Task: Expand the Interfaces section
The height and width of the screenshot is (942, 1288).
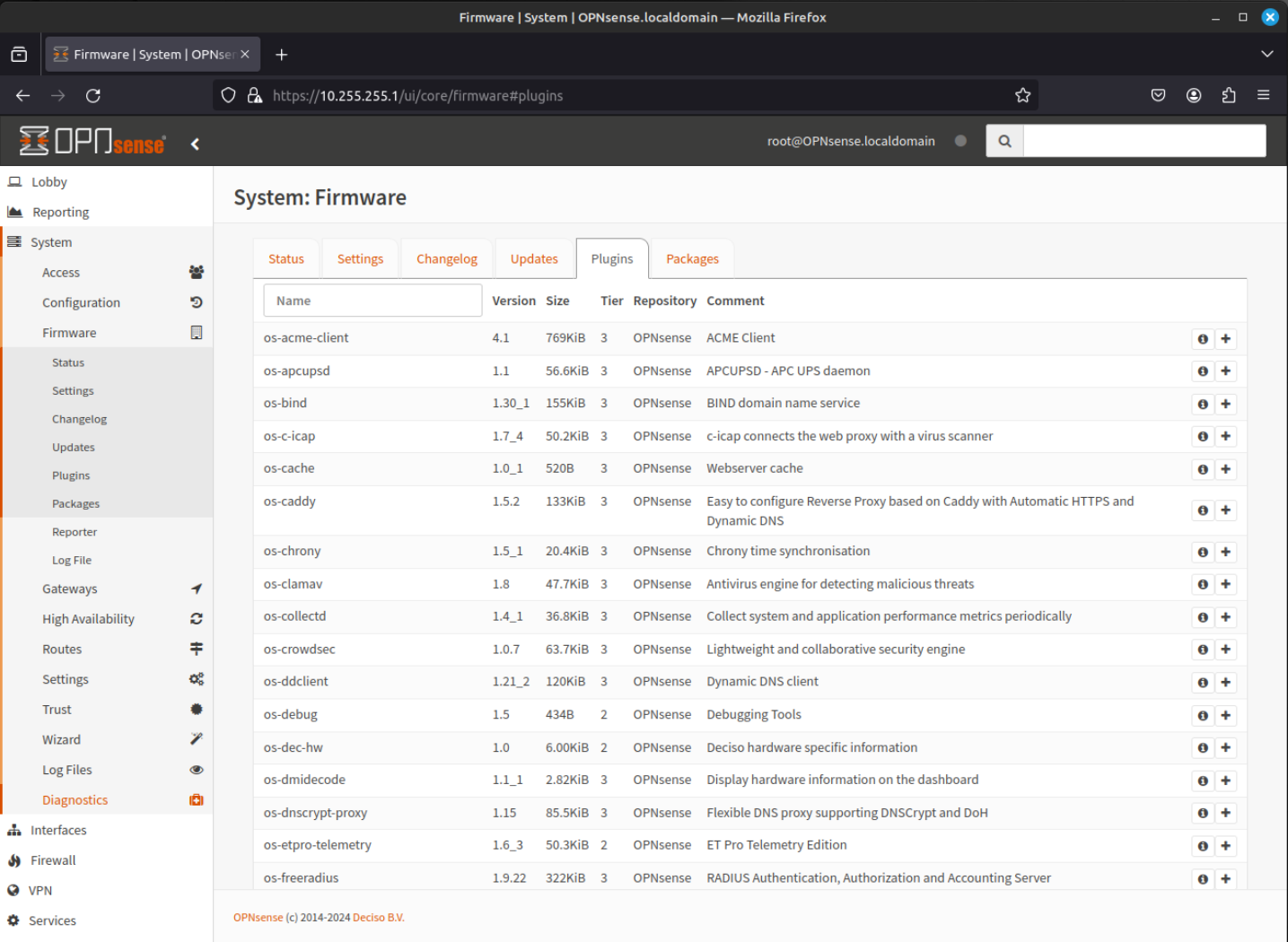Action: [x=106, y=831]
